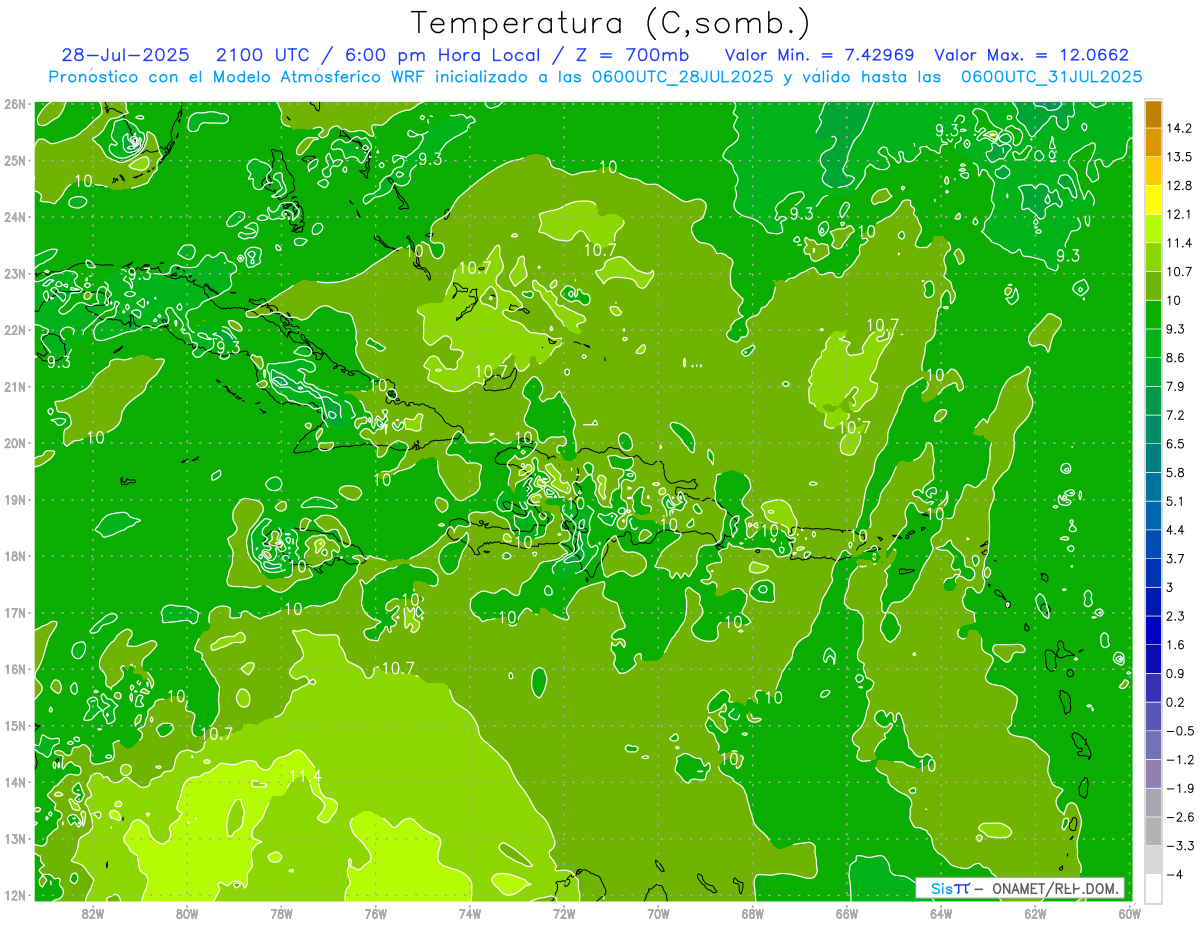Click the '6.5' color scale label
The height and width of the screenshot is (927, 1200).
click(1177, 444)
